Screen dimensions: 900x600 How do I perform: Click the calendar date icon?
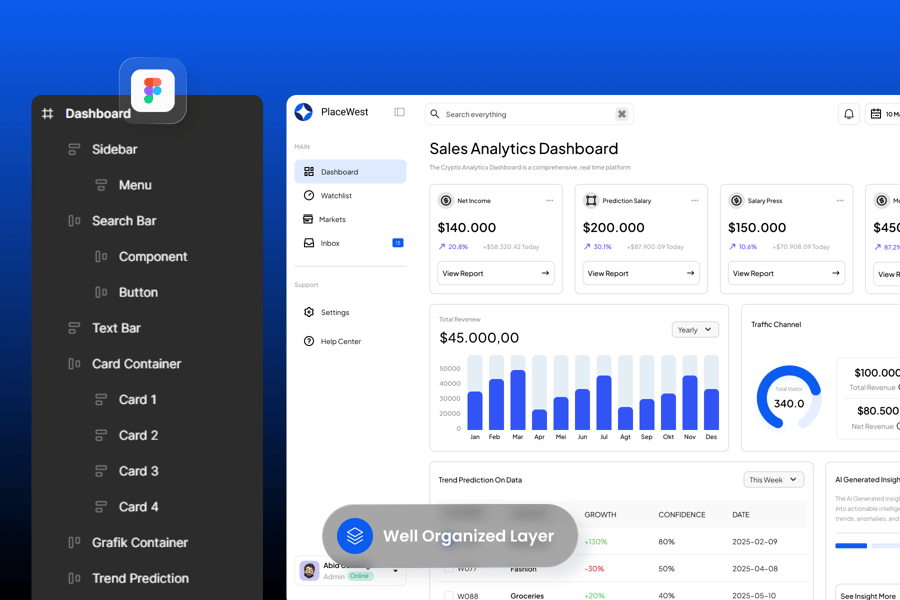tap(876, 114)
